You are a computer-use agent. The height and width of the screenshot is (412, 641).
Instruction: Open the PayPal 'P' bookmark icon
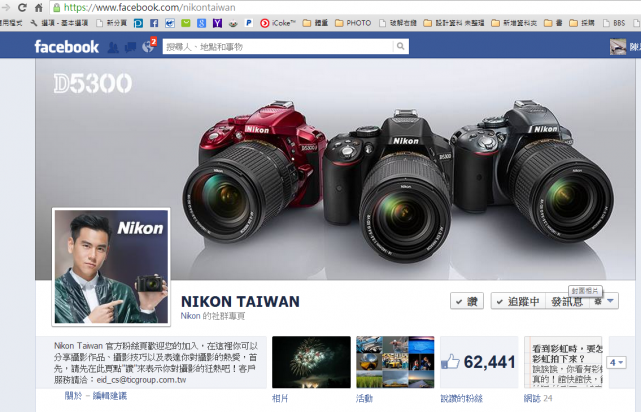click(249, 23)
